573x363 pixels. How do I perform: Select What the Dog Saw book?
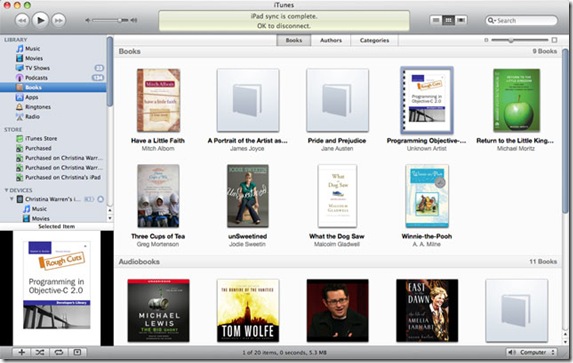337,196
